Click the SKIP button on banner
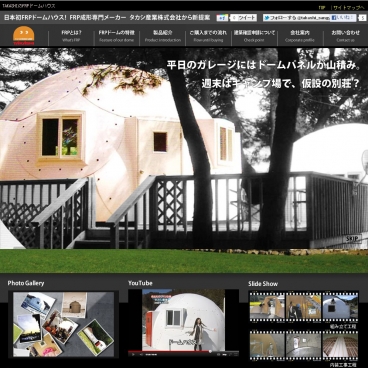Screen dimensions: 368x368 pos(352,239)
